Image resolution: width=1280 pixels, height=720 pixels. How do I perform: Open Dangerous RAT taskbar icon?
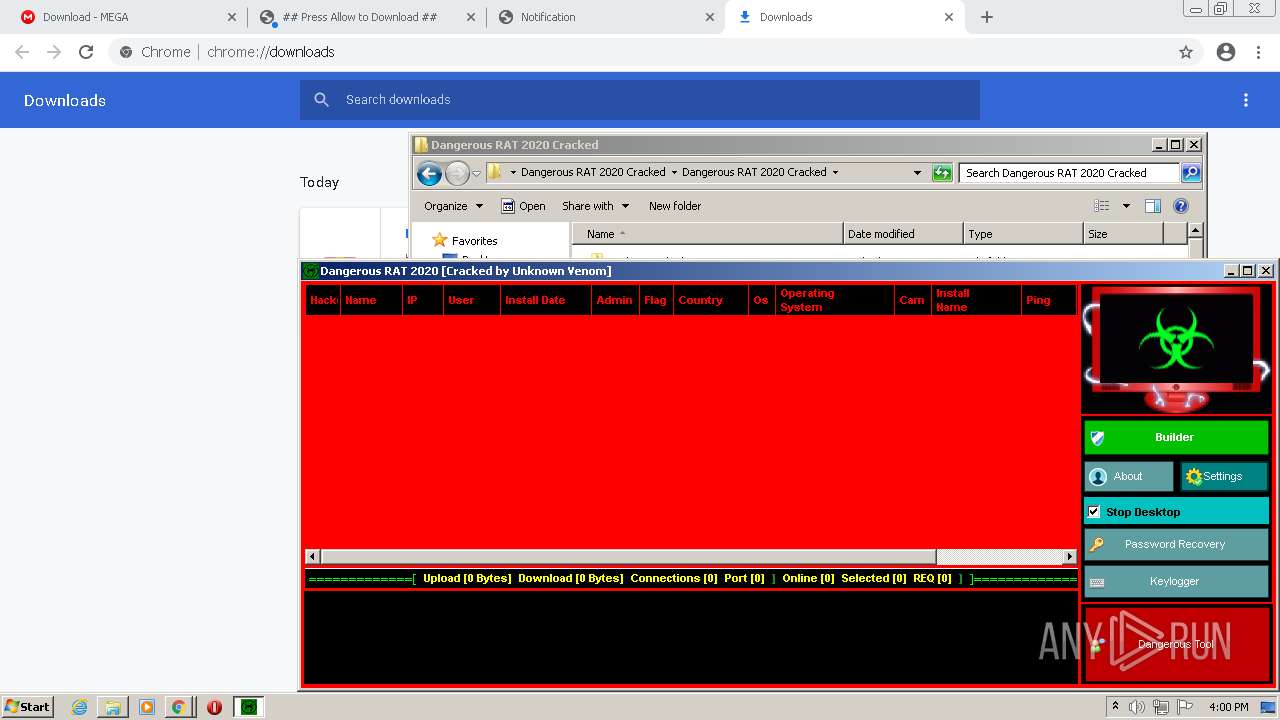pos(249,707)
